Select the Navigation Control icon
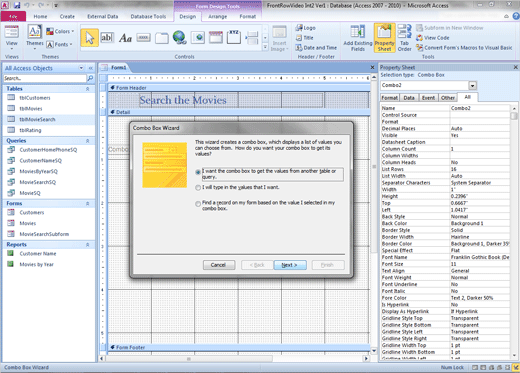 pos(216,38)
